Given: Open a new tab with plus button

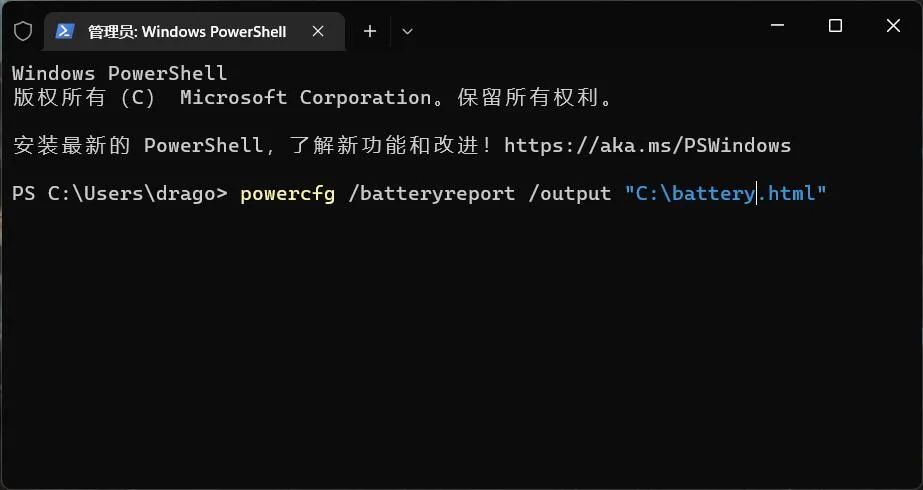Looking at the screenshot, I should [x=370, y=31].
